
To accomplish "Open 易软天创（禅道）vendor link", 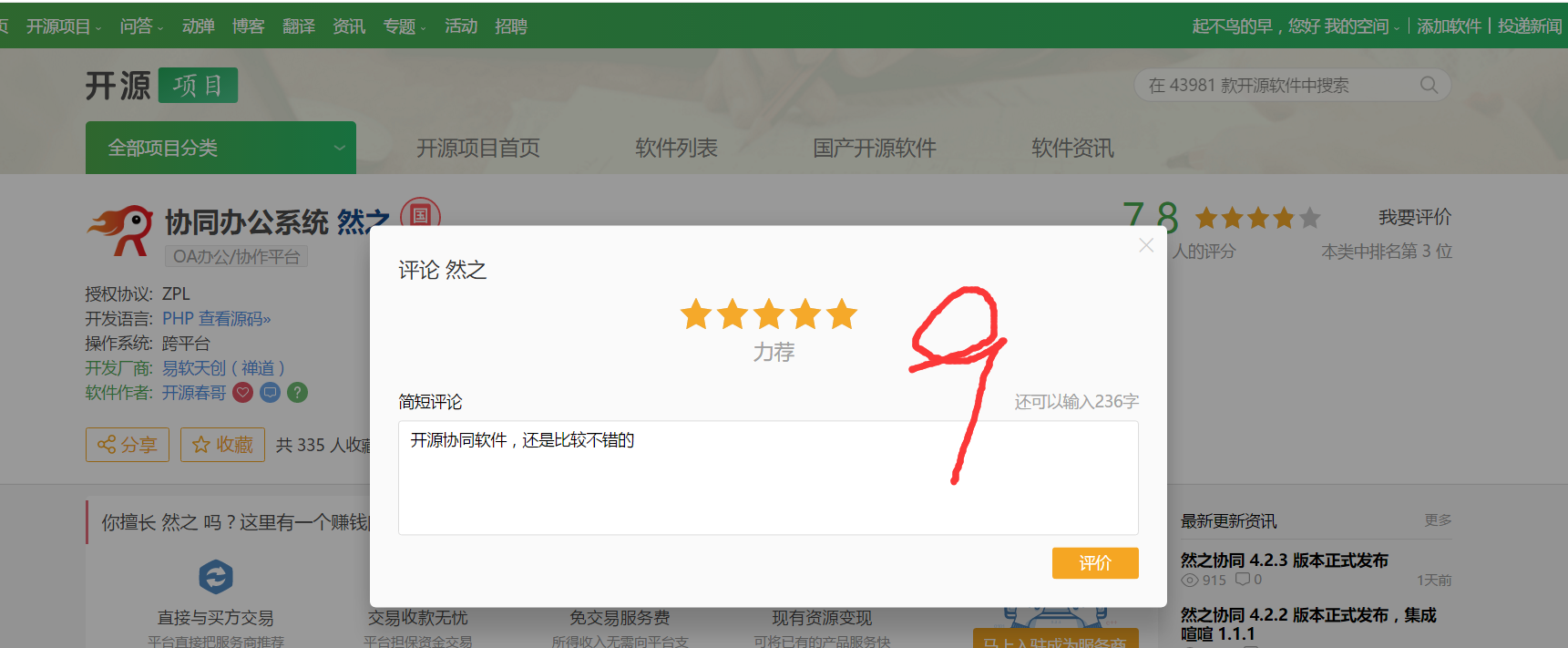I will click(224, 368).
